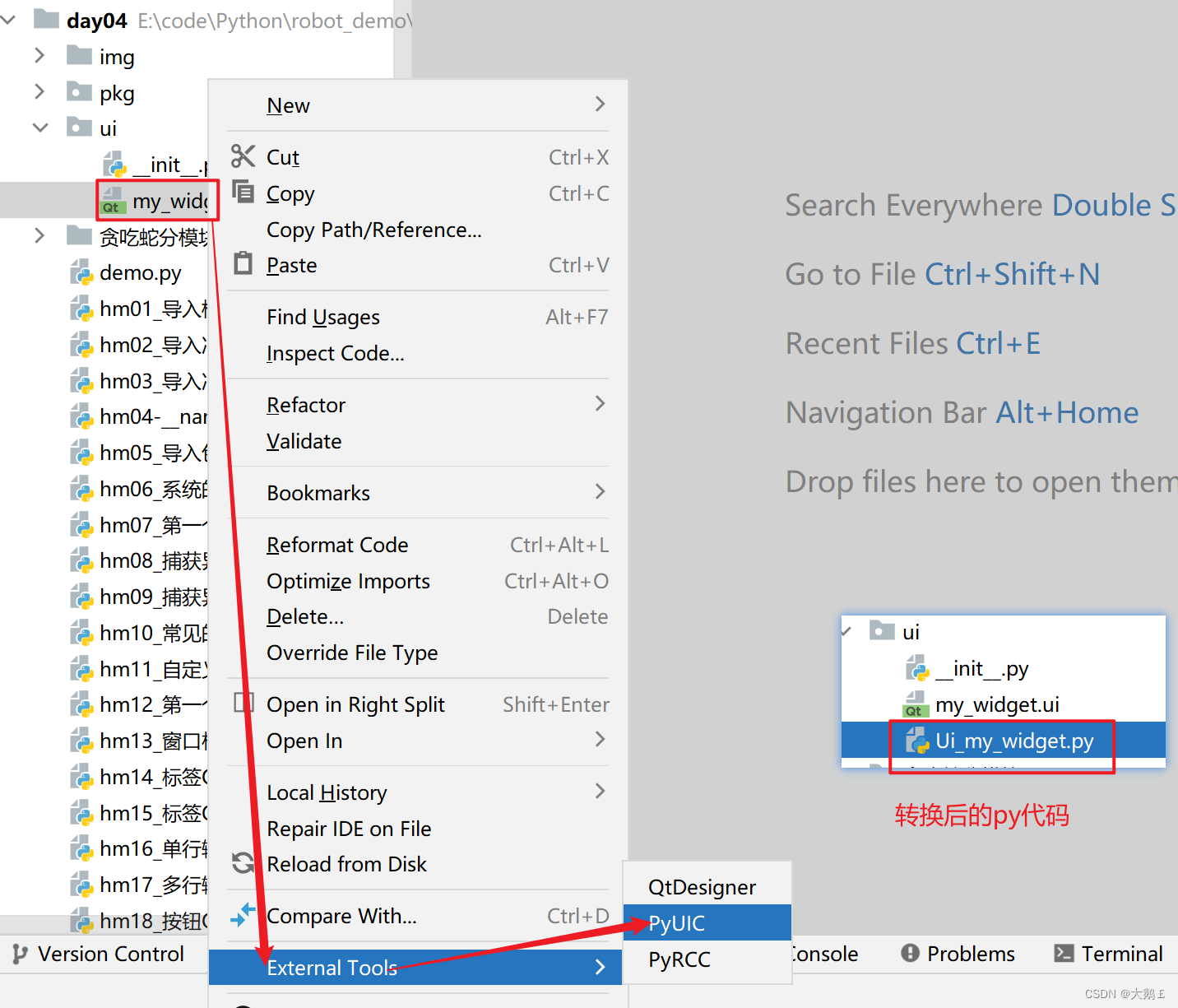Select Optimize Imports menu entry
The height and width of the screenshot is (1008, 1178).
click(x=418, y=581)
